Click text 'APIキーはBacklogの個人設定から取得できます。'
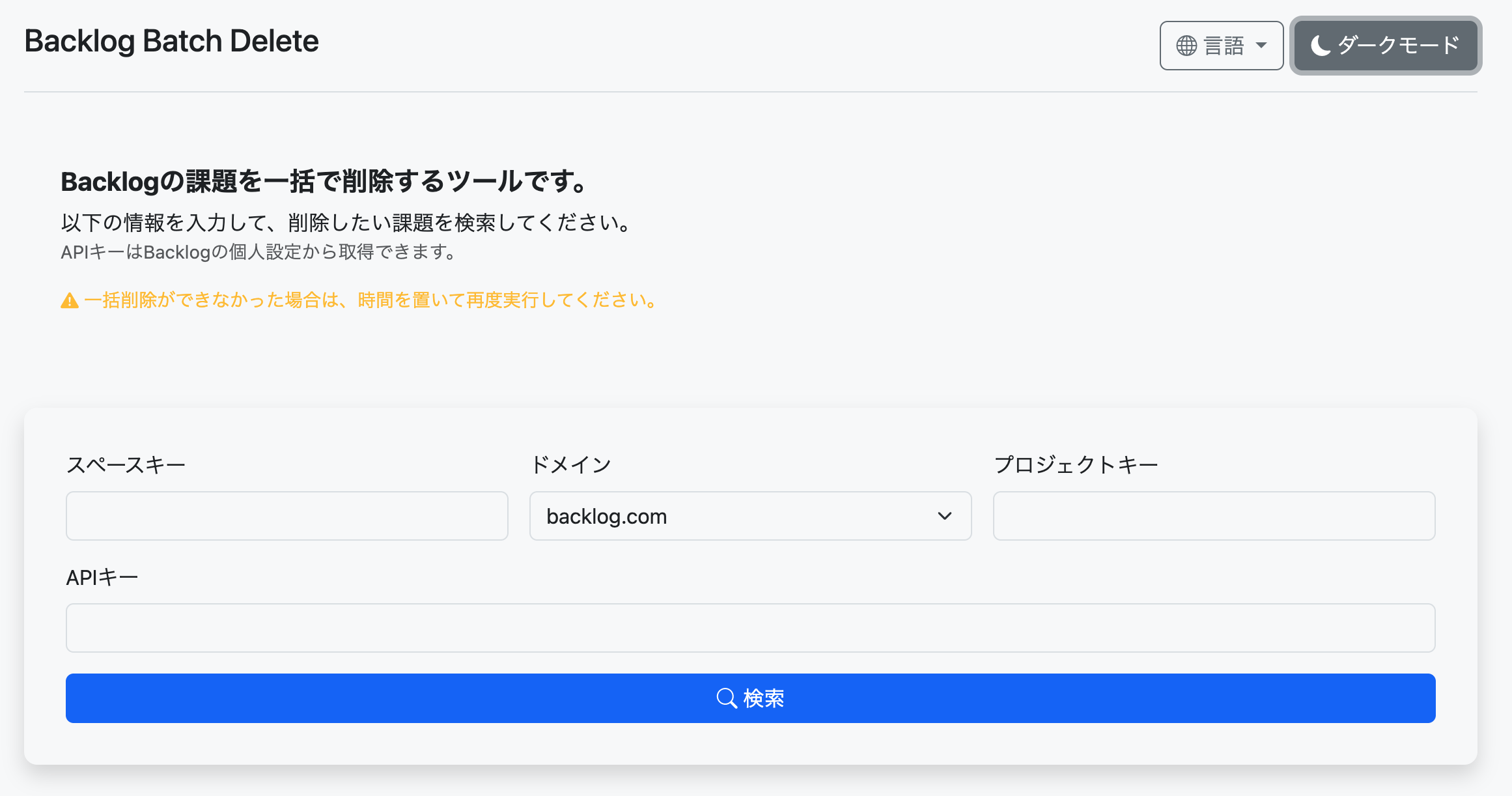 click(x=259, y=252)
